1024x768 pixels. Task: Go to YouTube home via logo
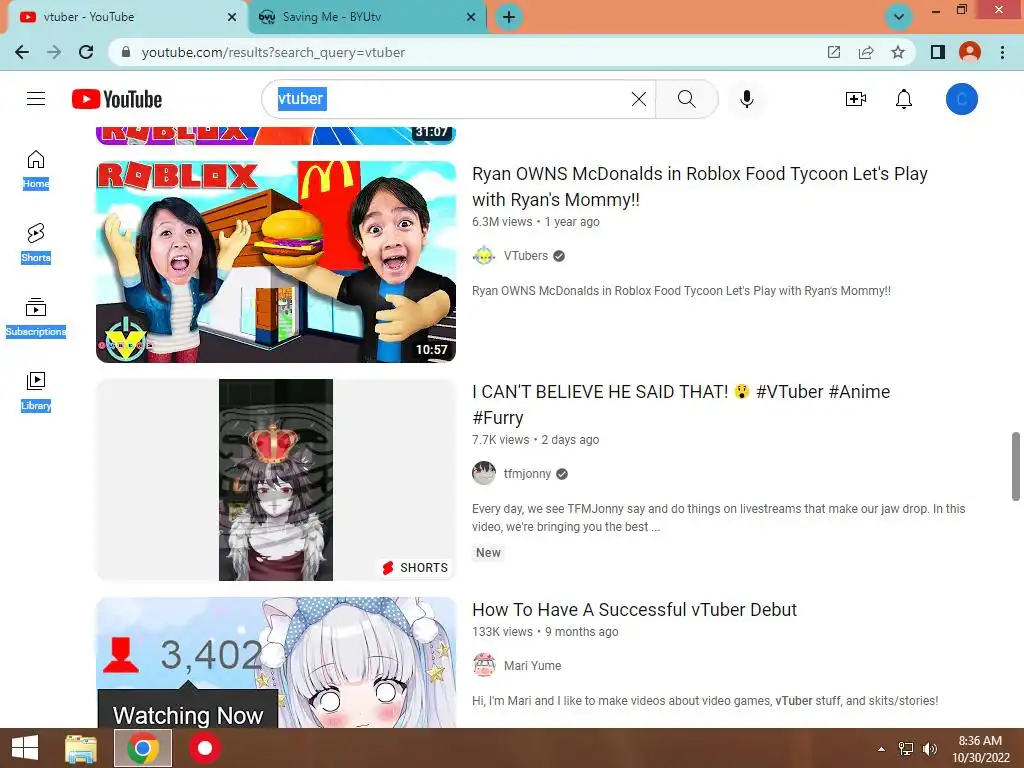[117, 99]
